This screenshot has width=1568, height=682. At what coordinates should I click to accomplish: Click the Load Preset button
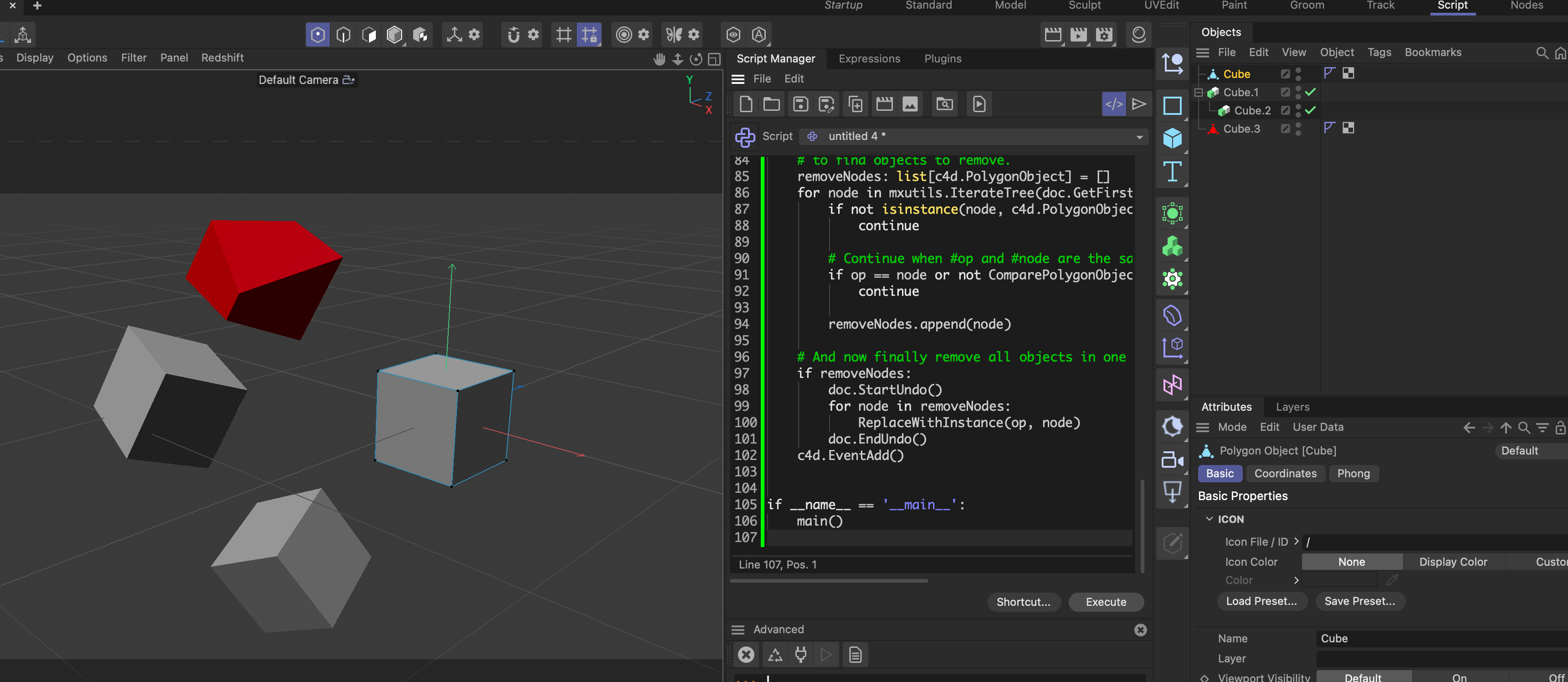1261,601
